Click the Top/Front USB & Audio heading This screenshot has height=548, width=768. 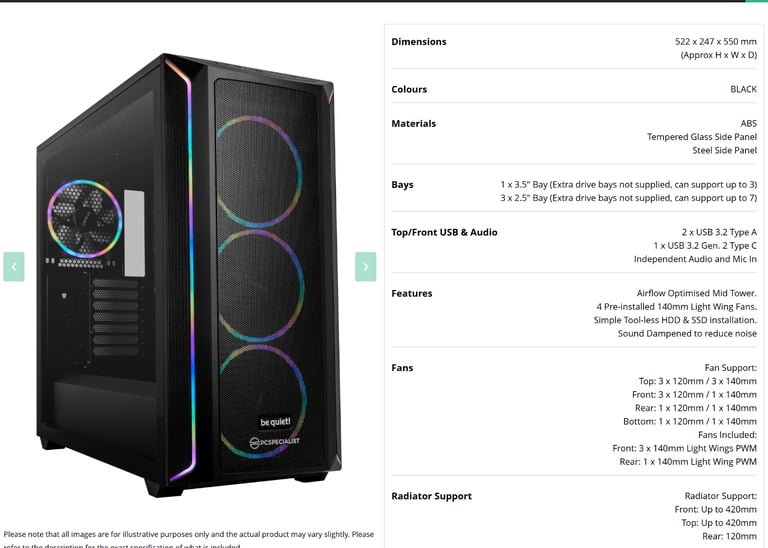[x=444, y=232]
